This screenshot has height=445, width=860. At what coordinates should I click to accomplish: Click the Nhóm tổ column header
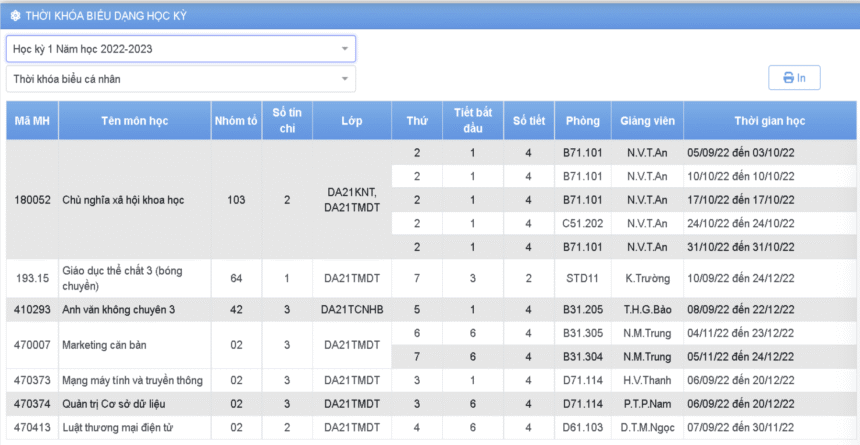pos(235,121)
